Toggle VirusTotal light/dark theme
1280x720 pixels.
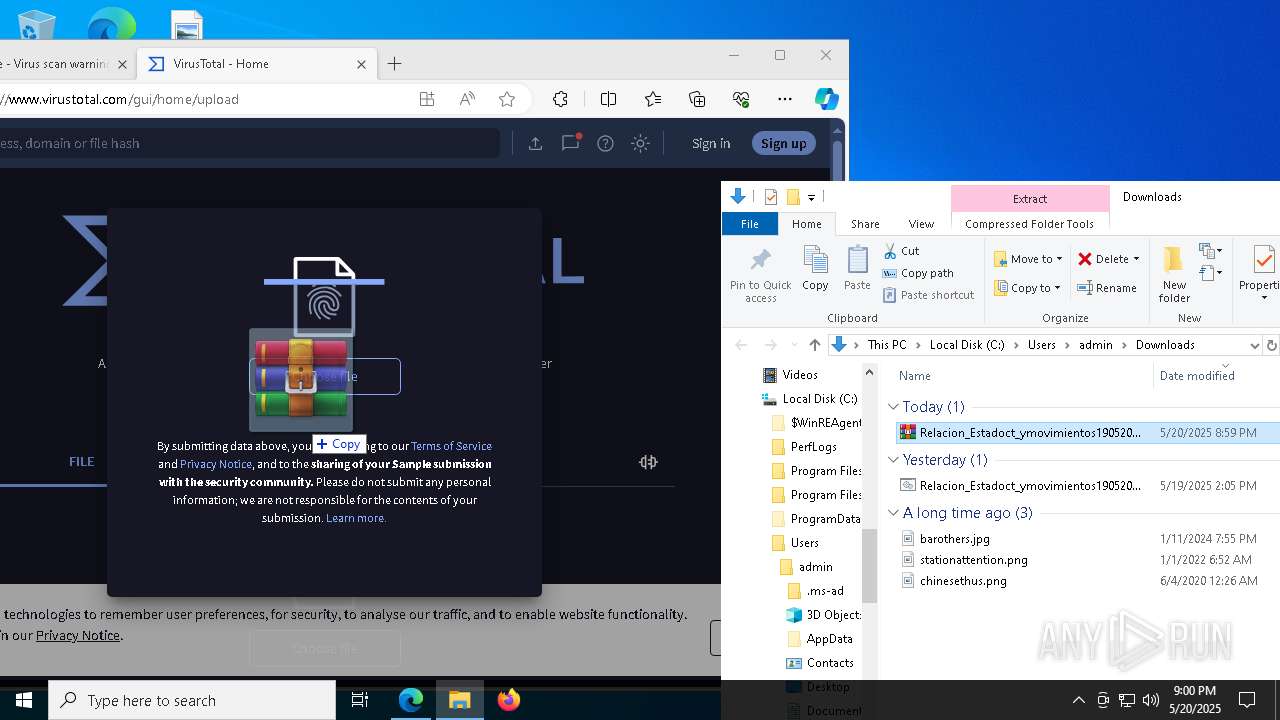tap(641, 143)
